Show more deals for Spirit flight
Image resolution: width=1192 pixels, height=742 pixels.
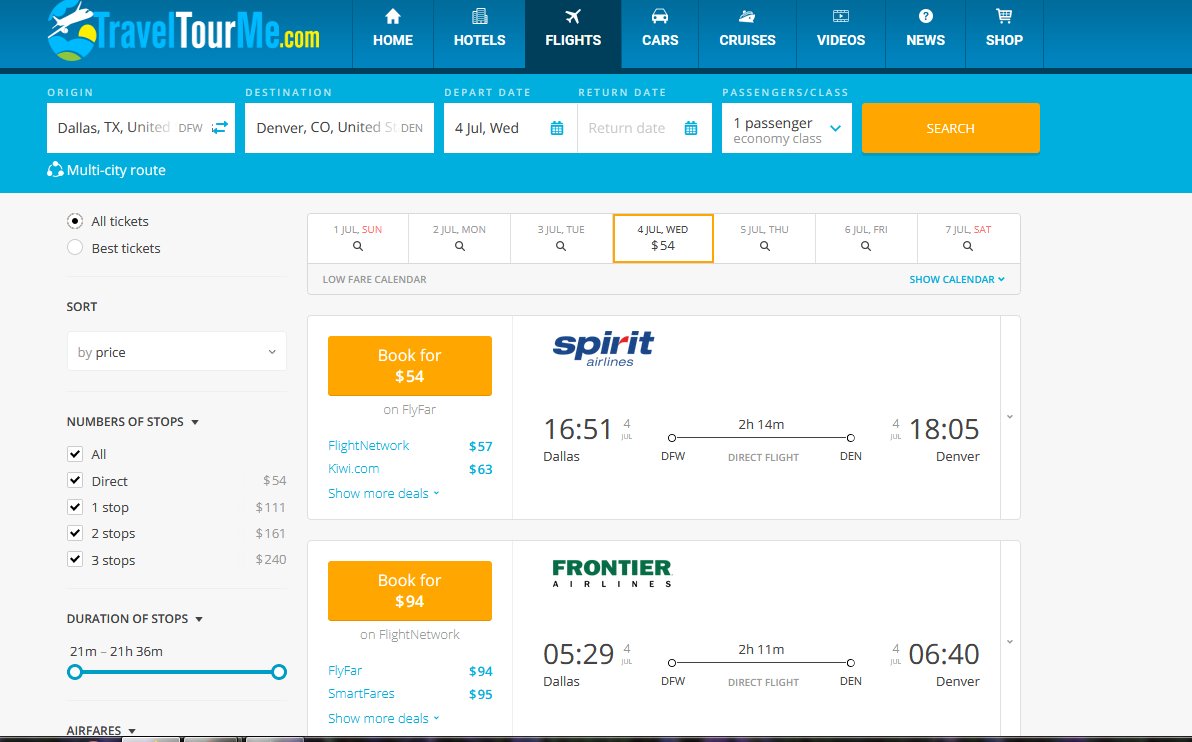pos(384,493)
